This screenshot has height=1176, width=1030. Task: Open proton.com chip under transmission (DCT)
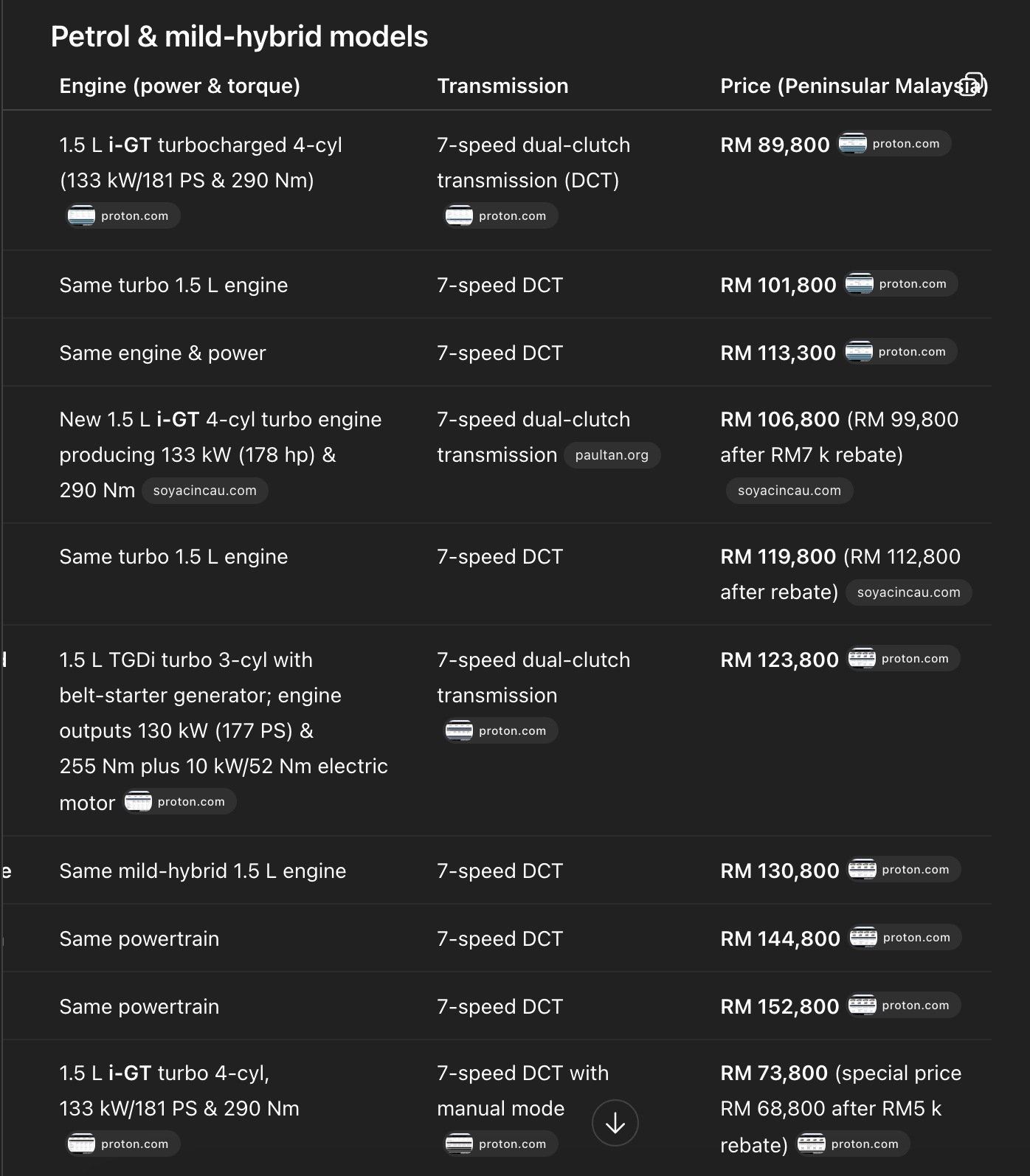(501, 215)
